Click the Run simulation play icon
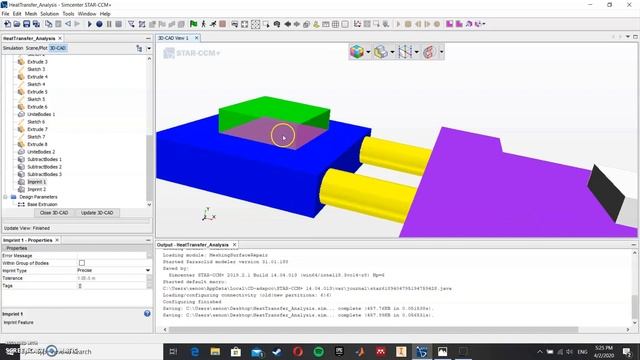The width and height of the screenshot is (640, 360). 89,24
